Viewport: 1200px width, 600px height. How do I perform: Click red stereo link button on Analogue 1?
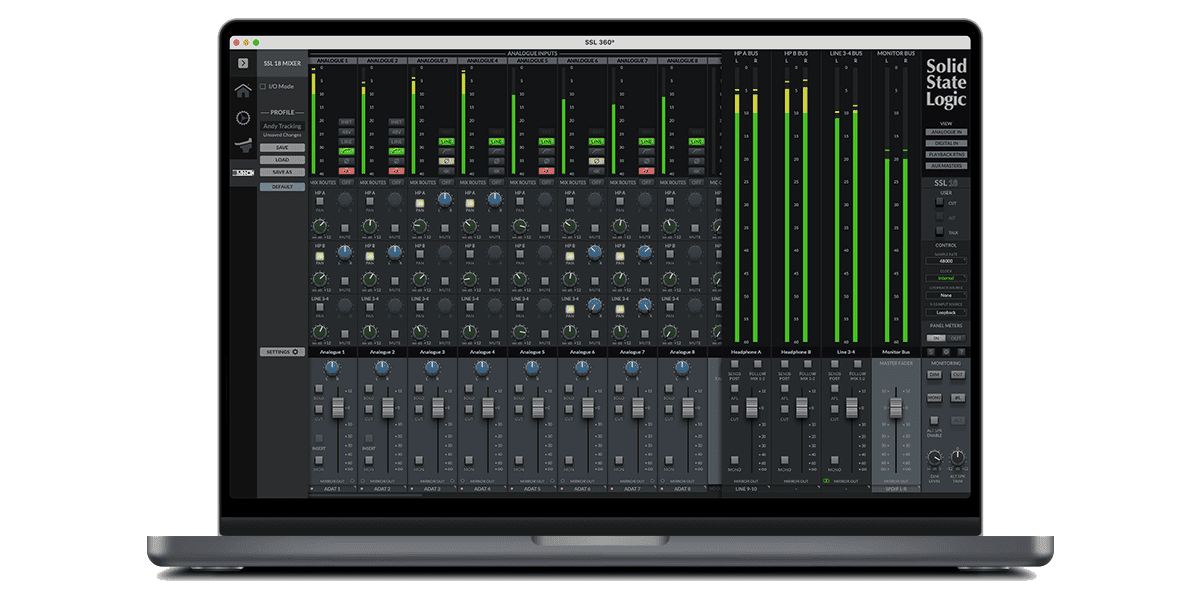[347, 171]
